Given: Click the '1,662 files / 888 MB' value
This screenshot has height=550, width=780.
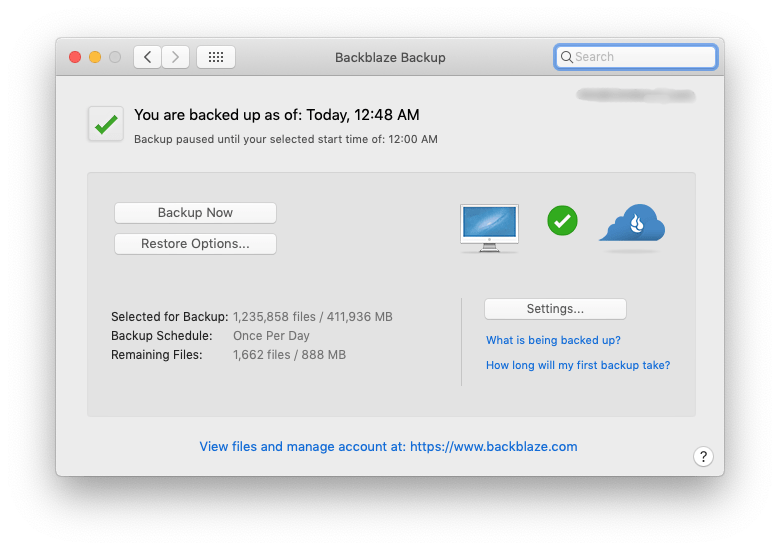Looking at the screenshot, I should tap(290, 355).
